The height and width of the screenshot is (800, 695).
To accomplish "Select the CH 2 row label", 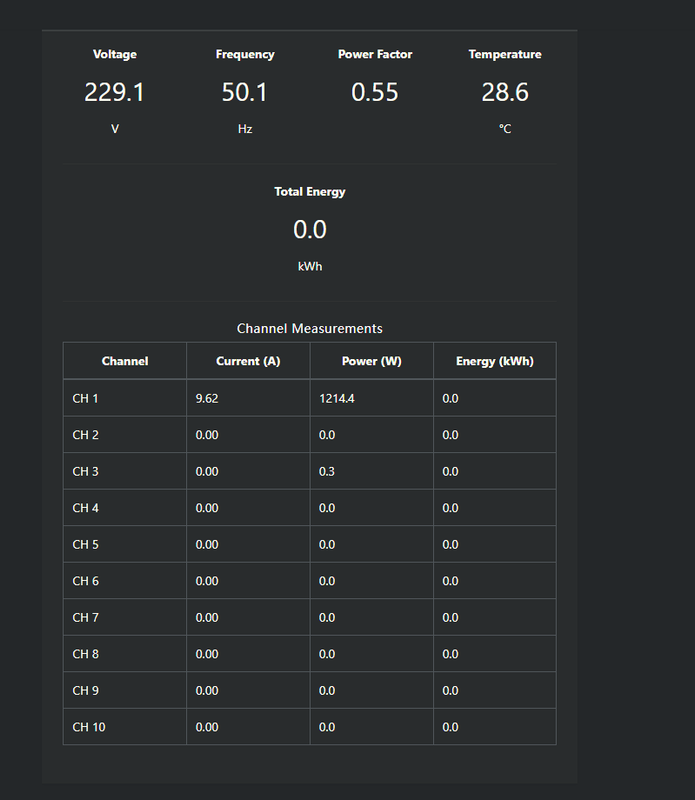I will click(86, 435).
